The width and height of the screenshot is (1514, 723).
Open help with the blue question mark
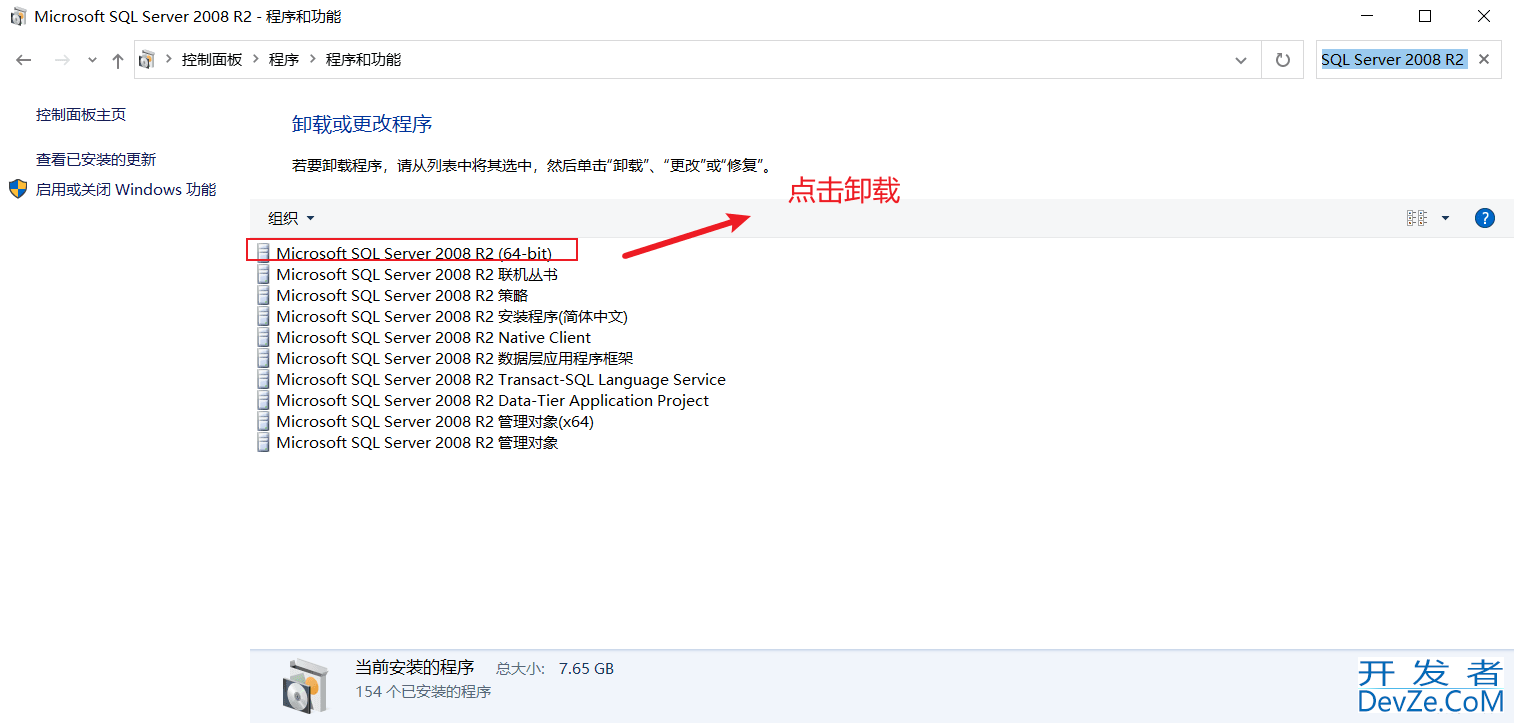(1485, 218)
